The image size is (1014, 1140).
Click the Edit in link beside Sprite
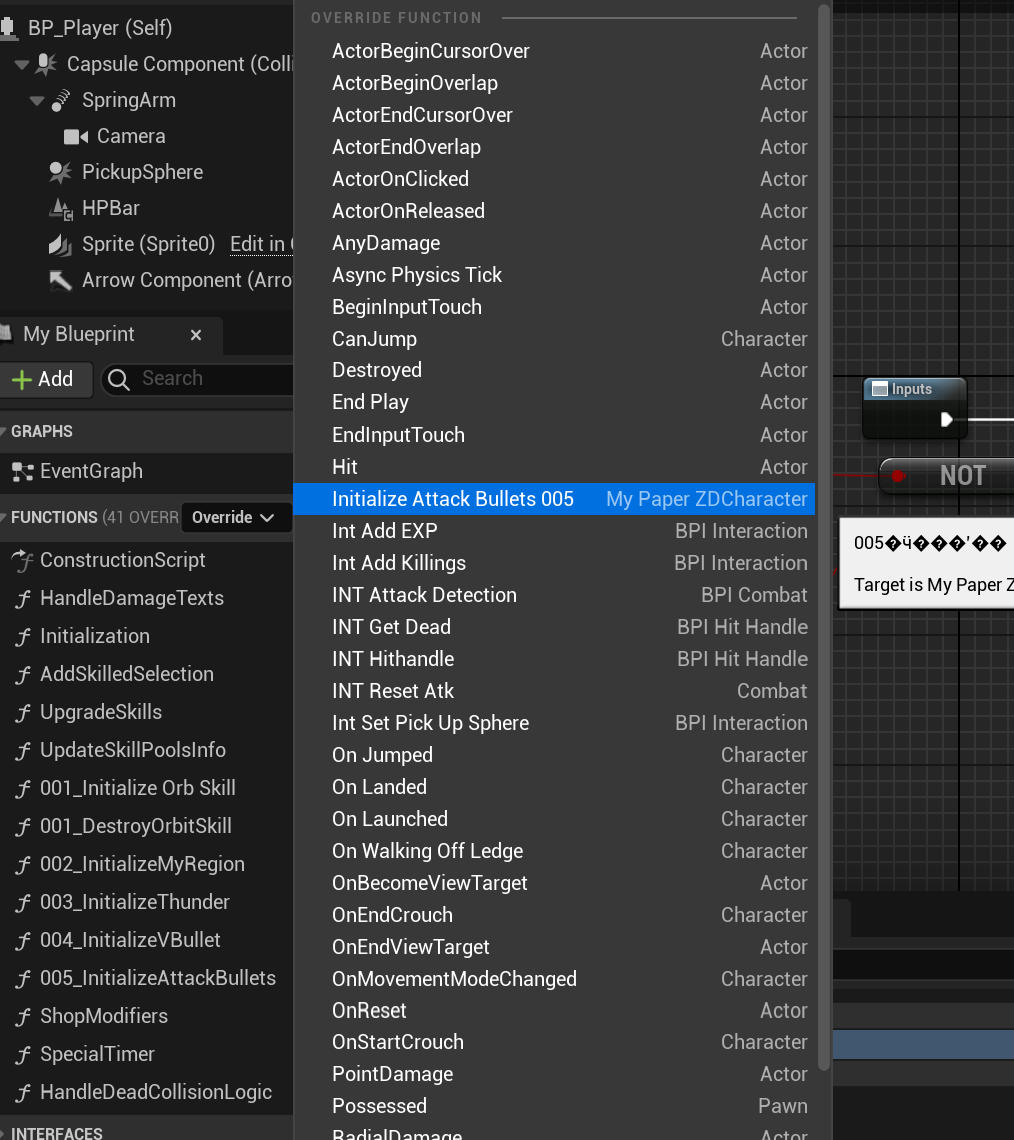click(262, 244)
